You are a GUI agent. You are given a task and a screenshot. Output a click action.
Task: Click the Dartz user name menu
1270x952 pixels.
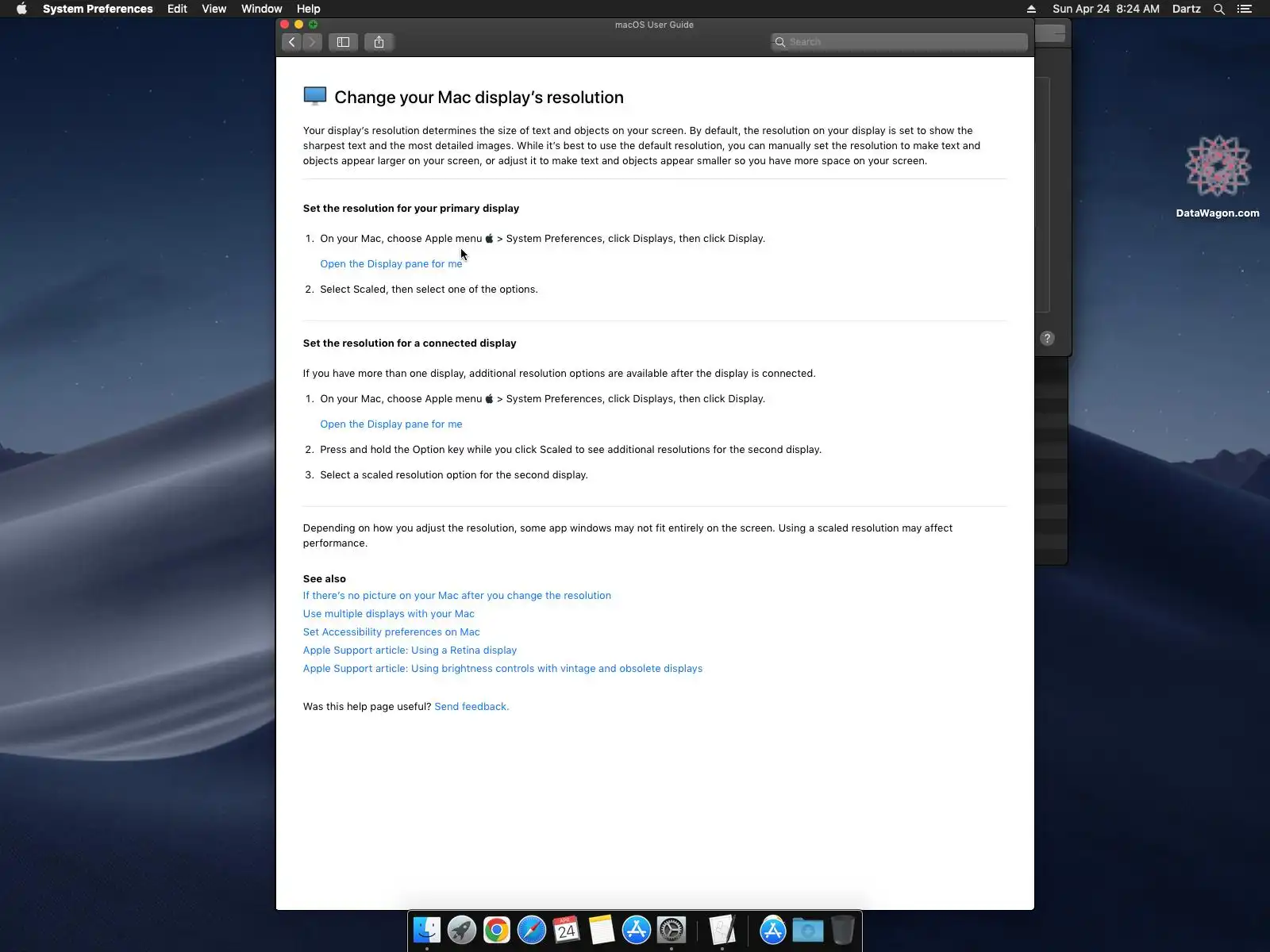[1187, 9]
